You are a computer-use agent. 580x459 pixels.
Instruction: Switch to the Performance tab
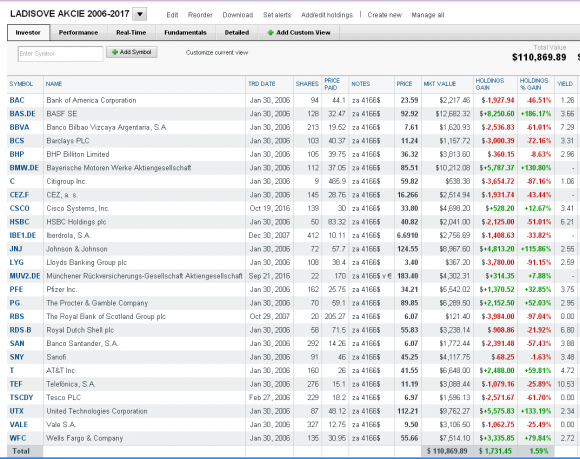78,33
